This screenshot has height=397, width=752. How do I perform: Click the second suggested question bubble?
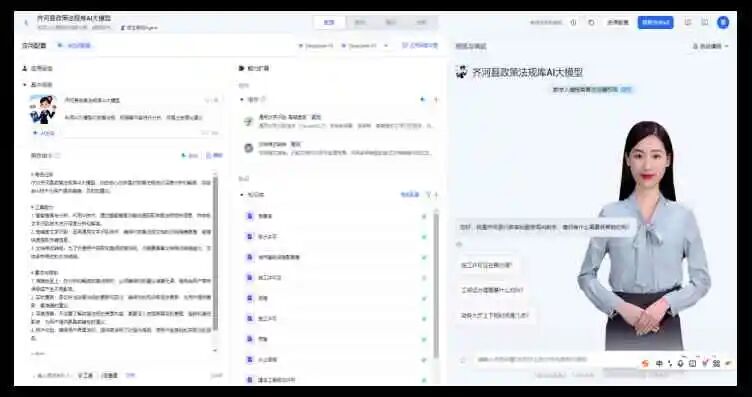point(492,290)
